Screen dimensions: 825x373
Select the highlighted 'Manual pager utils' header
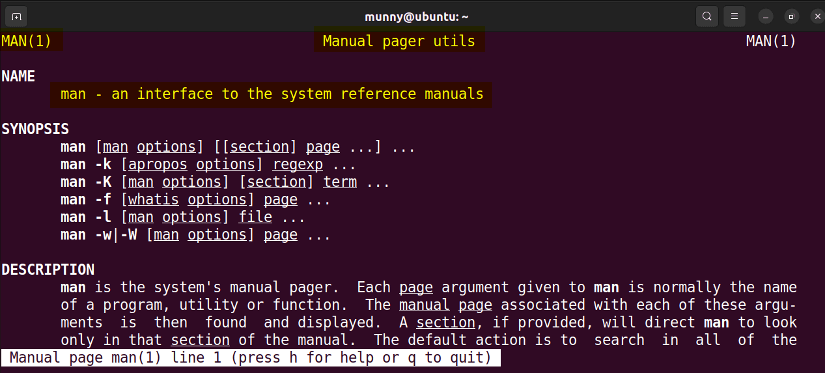[x=399, y=41]
